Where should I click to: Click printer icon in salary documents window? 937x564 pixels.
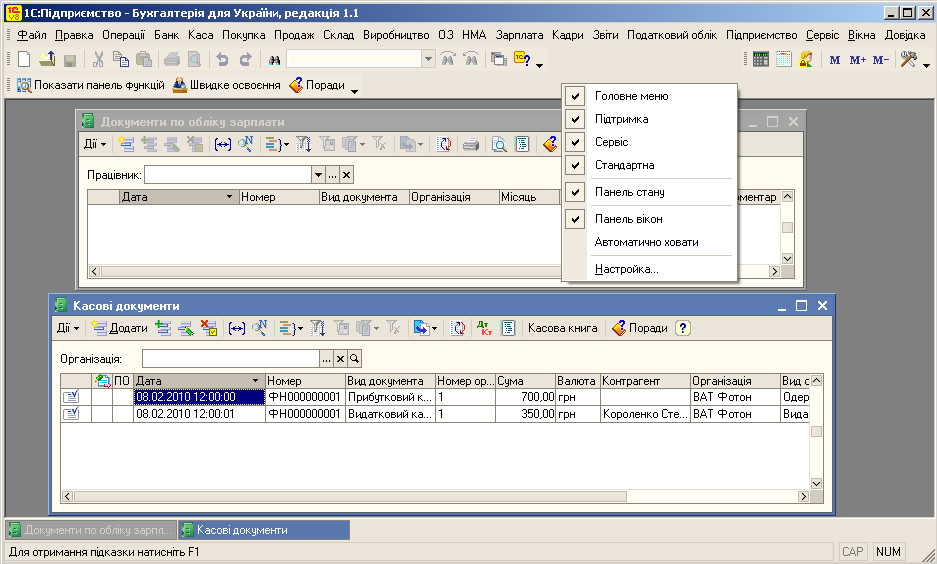[471, 144]
